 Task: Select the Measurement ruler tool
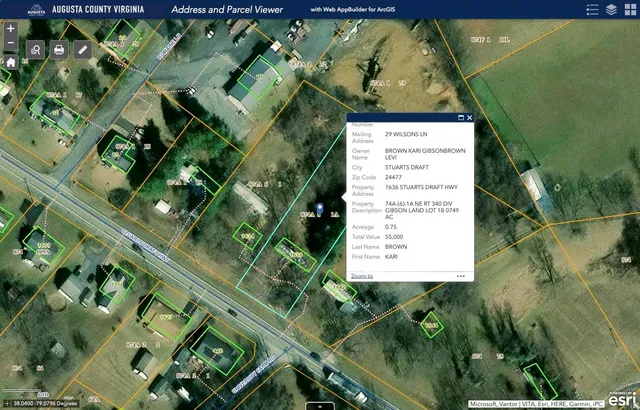click(83, 49)
